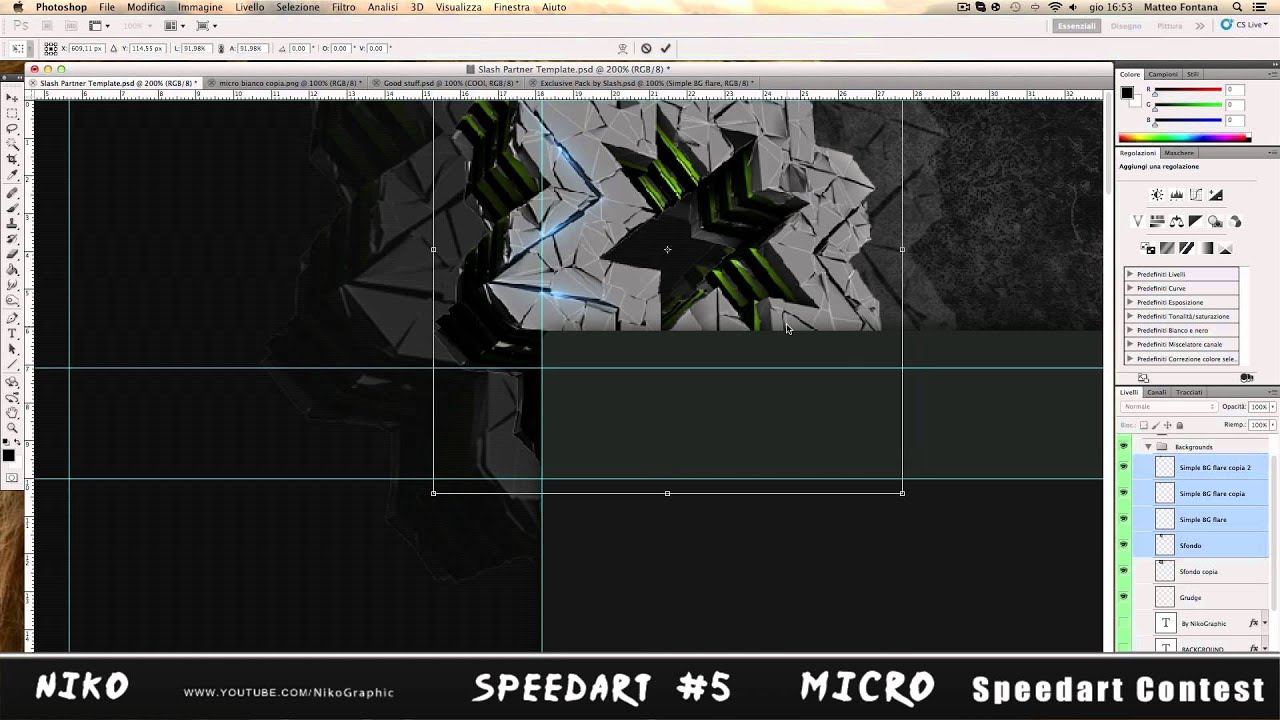Select the Type tool in toolbox
The width and height of the screenshot is (1280, 720).
(12, 334)
